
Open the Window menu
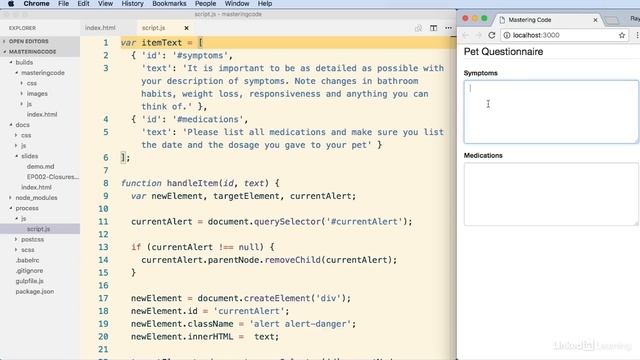pos(237,4)
